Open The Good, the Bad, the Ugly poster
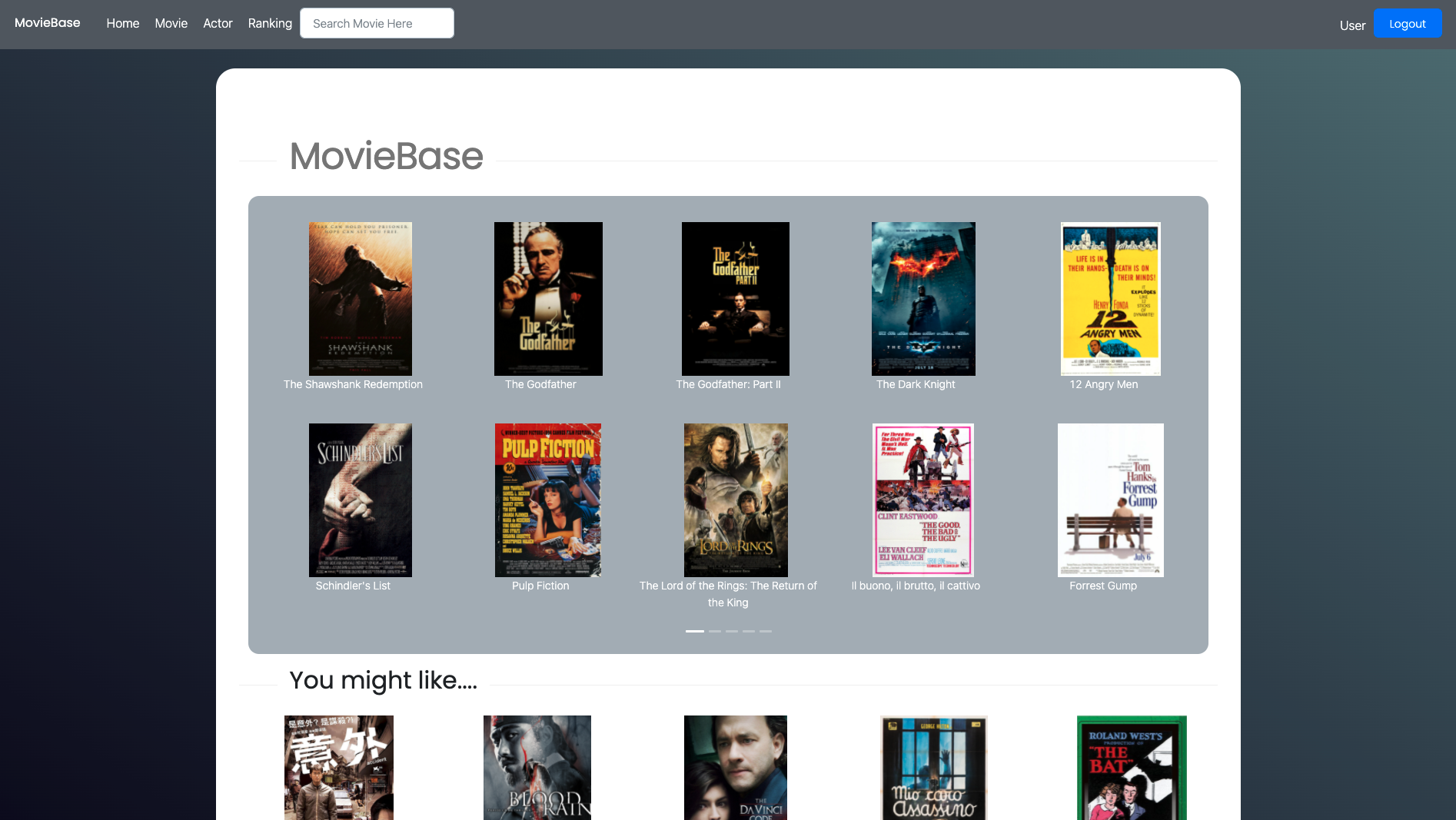 (923, 500)
